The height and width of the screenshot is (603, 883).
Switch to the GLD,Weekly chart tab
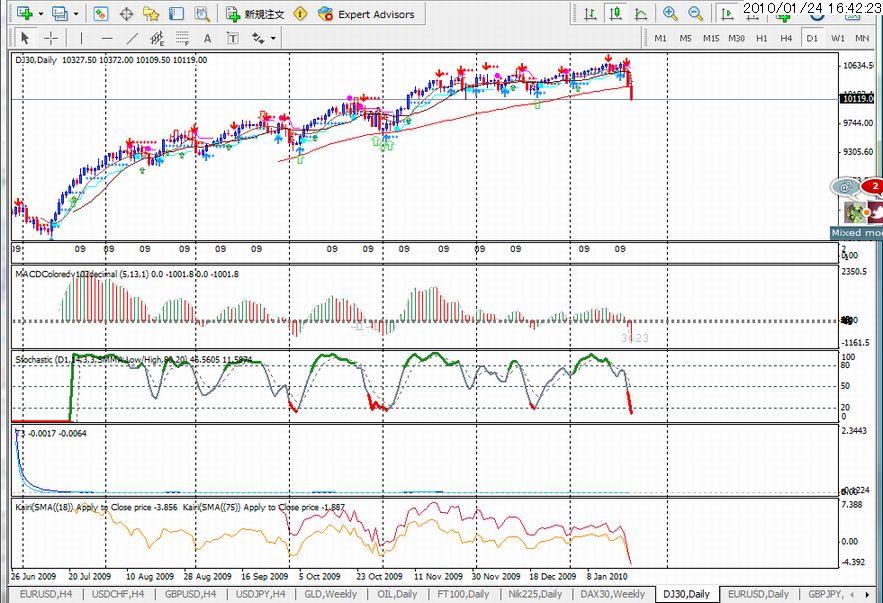coord(331,594)
